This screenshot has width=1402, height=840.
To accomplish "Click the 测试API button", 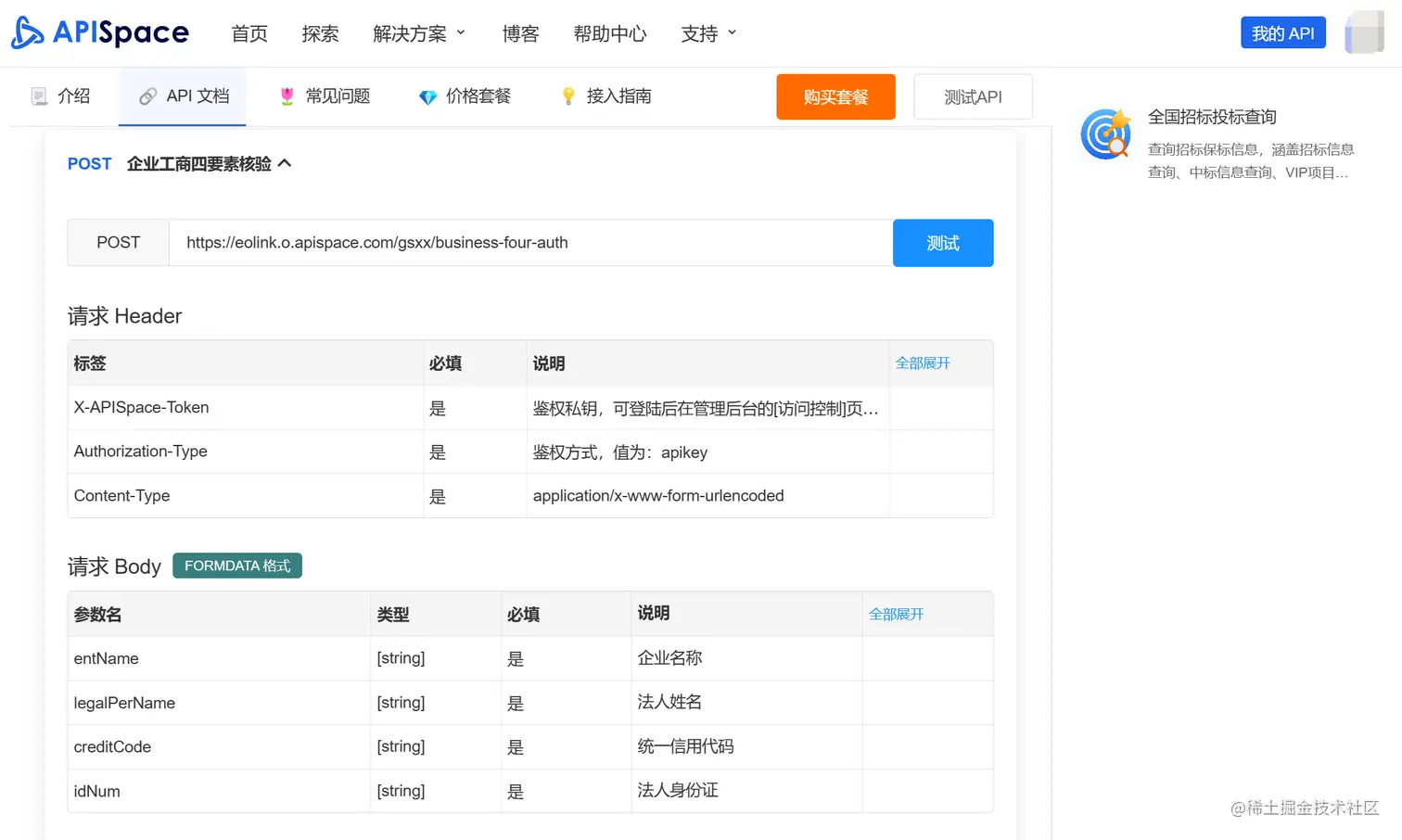I will click(973, 96).
